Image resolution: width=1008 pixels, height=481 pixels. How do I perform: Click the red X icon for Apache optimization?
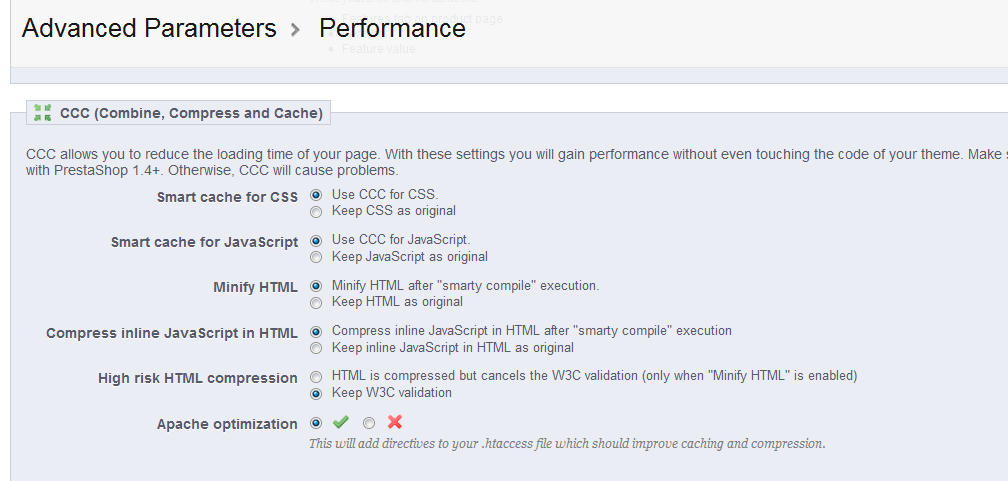coord(395,422)
